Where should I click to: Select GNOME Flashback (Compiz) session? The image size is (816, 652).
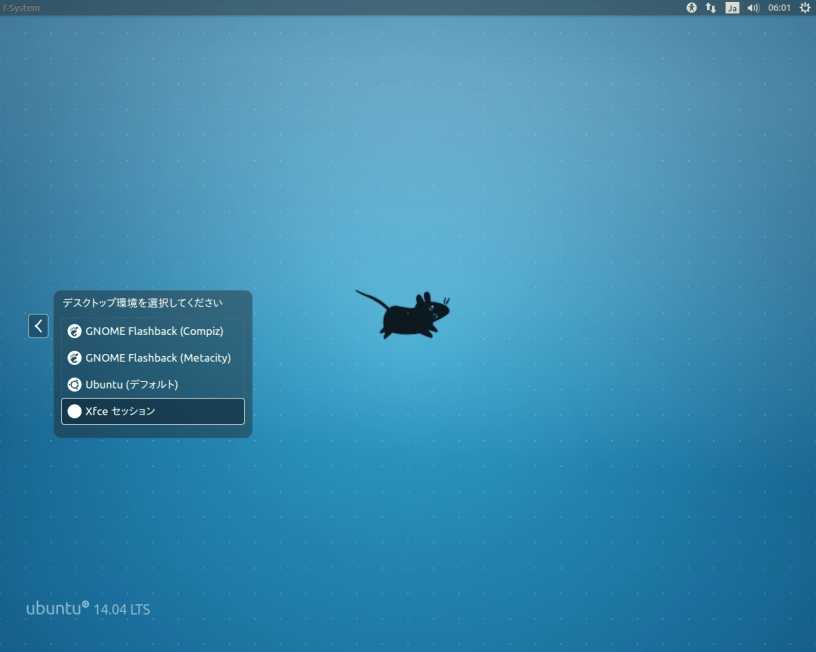tap(152, 331)
